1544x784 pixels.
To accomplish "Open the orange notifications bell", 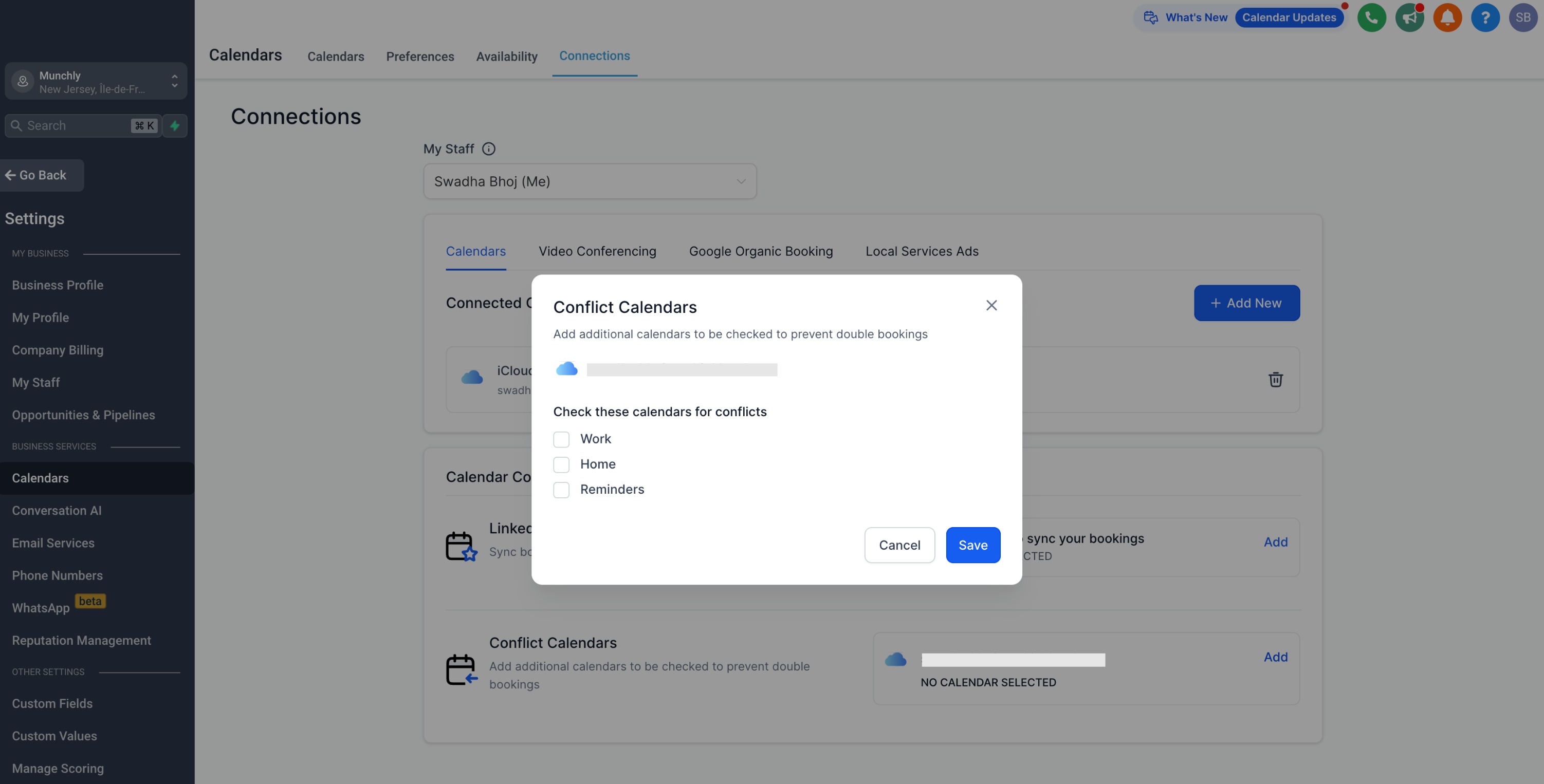I will tap(1447, 17).
